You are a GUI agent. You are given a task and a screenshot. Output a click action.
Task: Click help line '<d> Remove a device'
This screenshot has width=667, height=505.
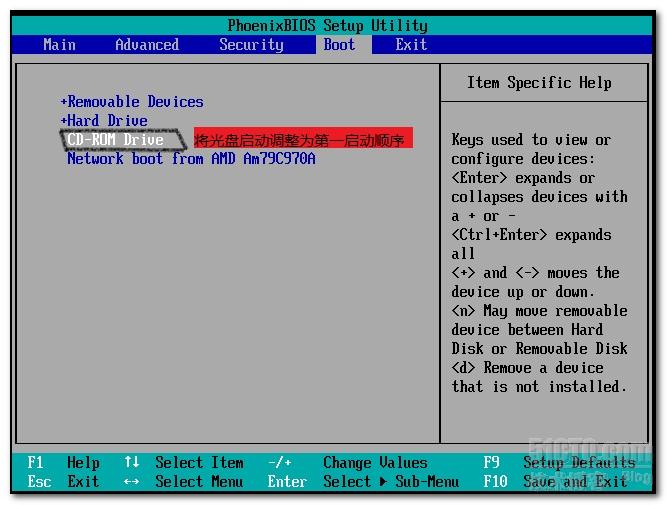click(527, 368)
